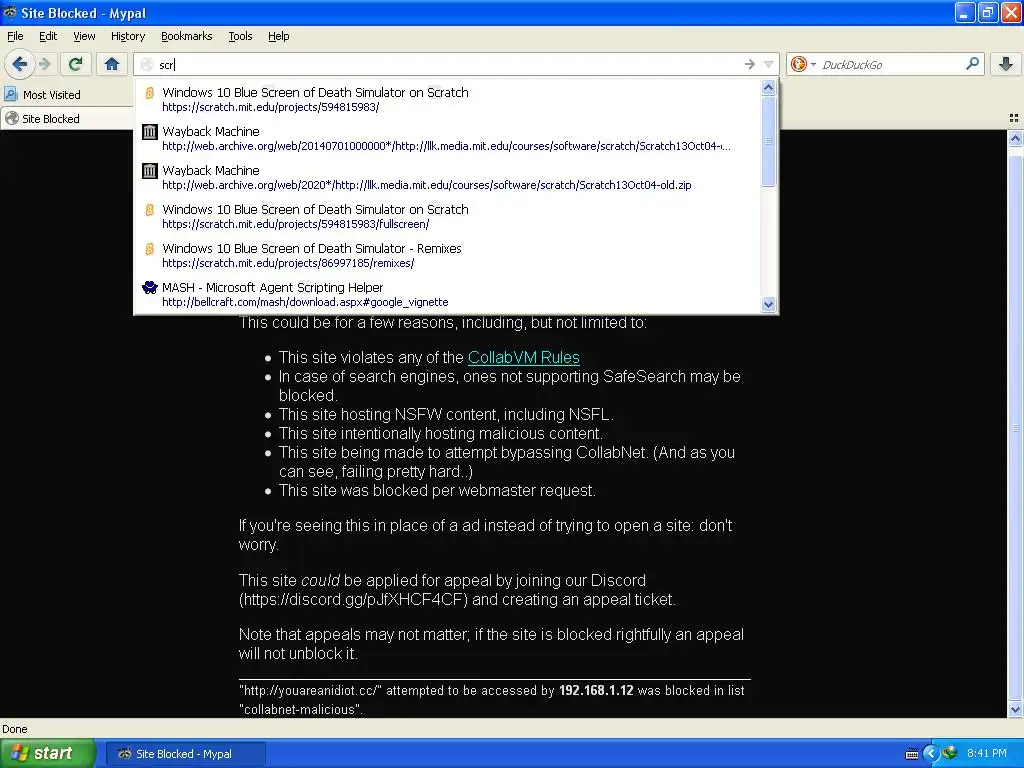Image resolution: width=1024 pixels, height=768 pixels.
Task: Open the Downloads arrow button
Action: (x=1006, y=63)
